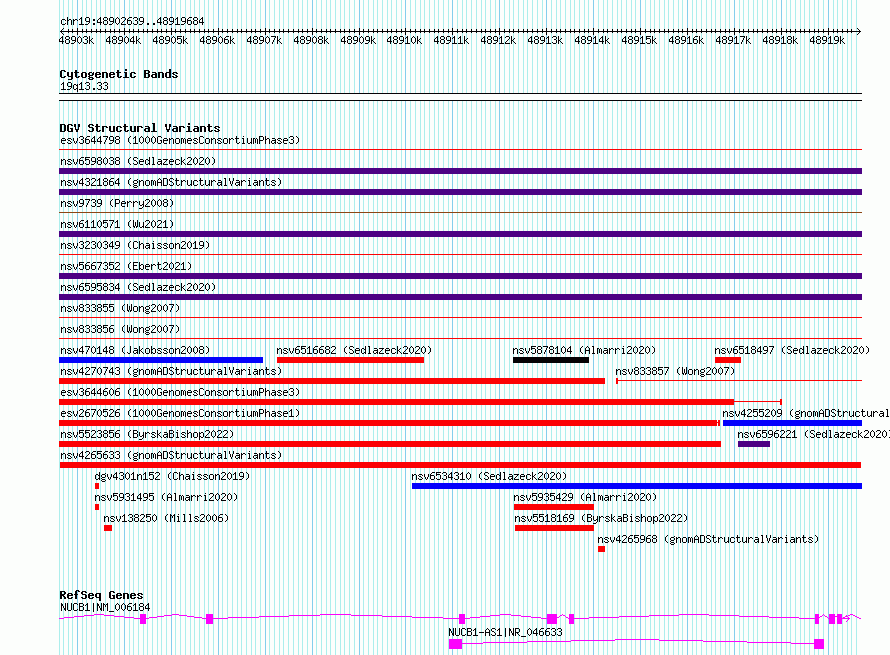Open variant label nsv3230349 (Chaisson2019)
This screenshot has width=890, height=655.
coord(135,245)
